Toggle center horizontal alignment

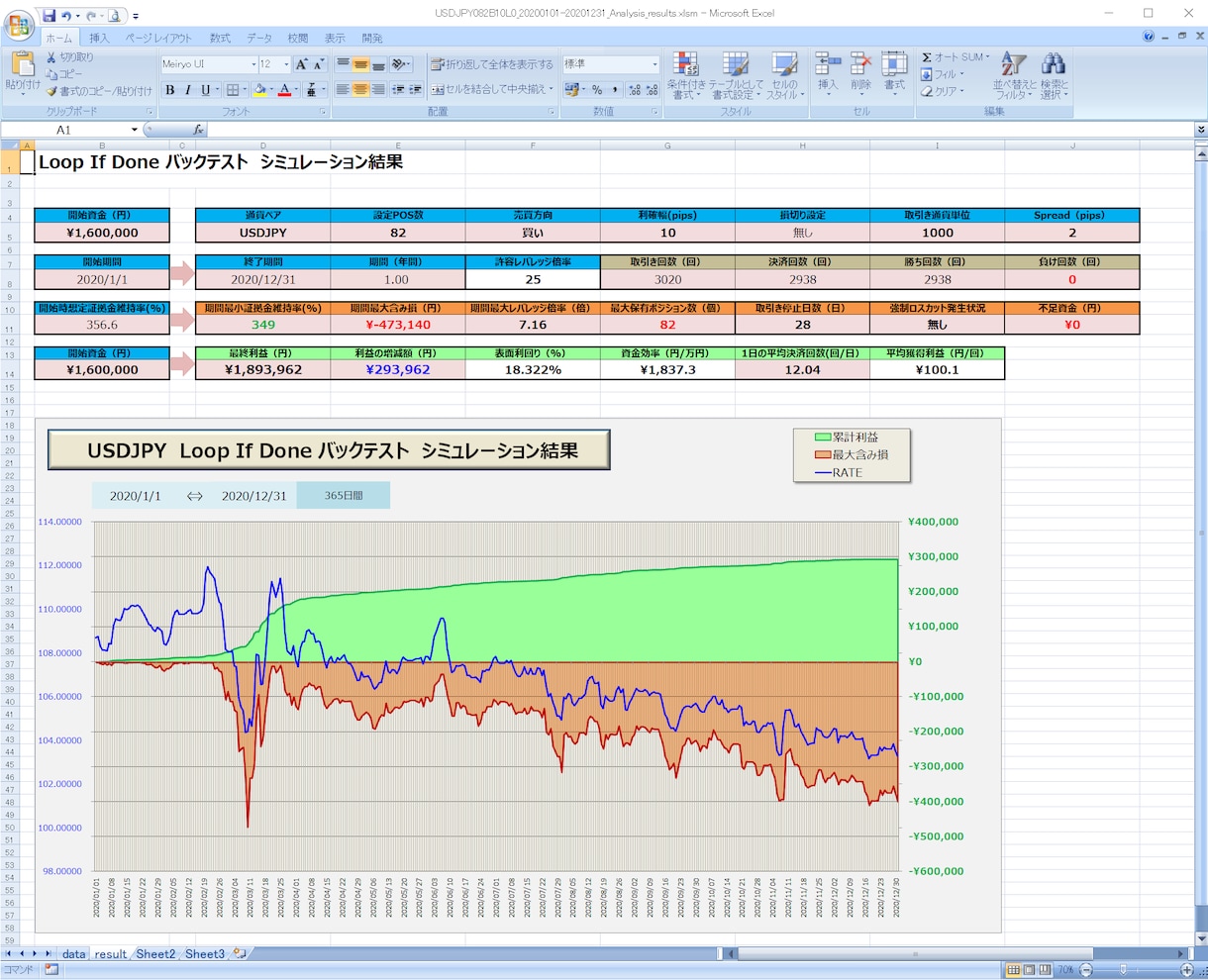point(360,90)
